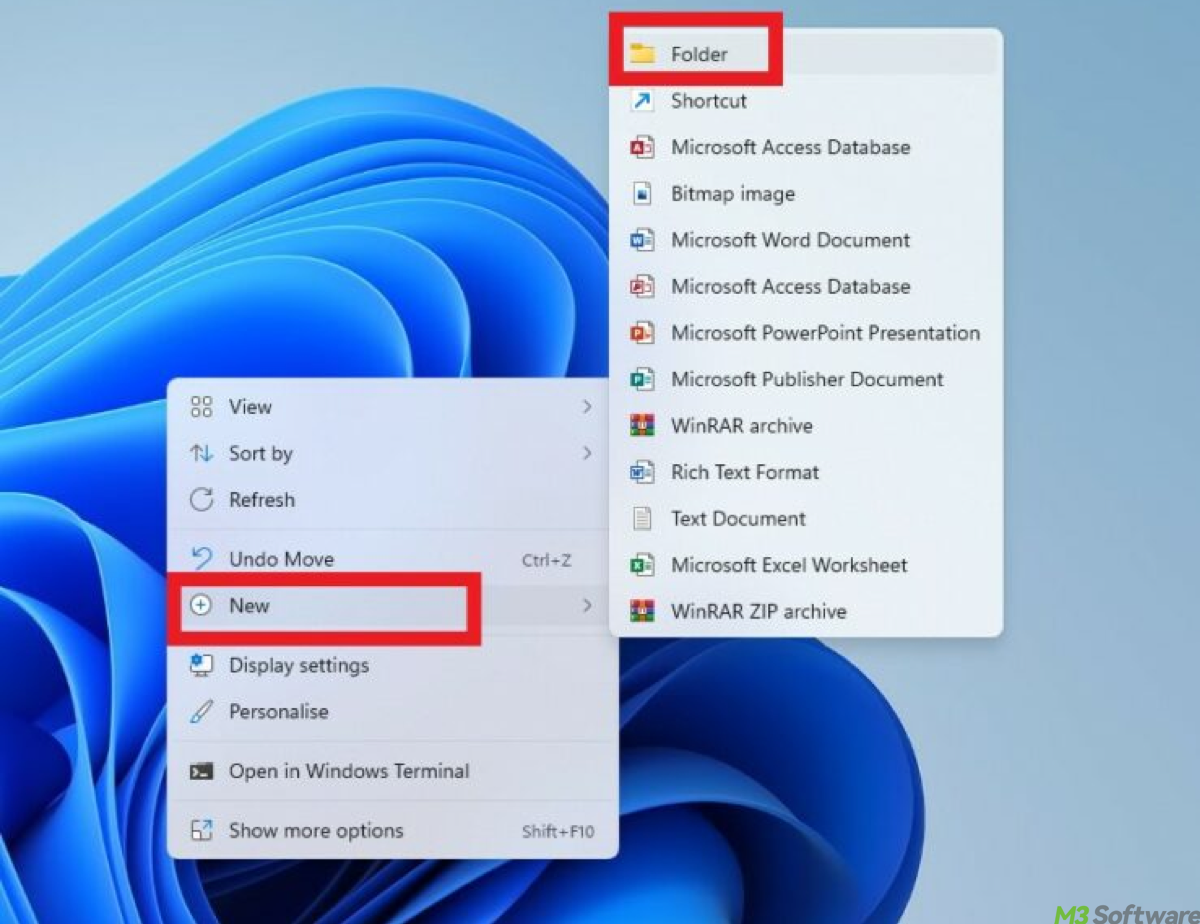Click the WinRAR archive books icon
Image resolution: width=1200 pixels, height=924 pixels.
click(x=642, y=426)
